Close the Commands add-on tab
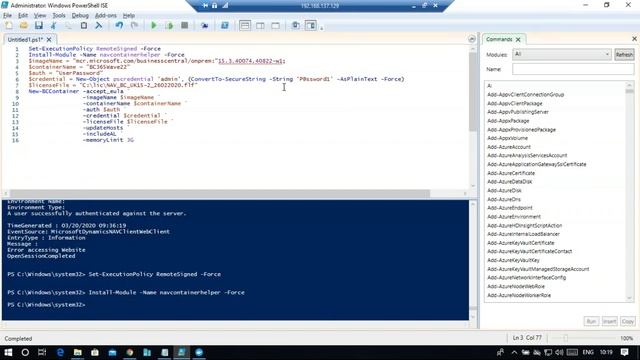This screenshot has width=640, height=360. [518, 40]
